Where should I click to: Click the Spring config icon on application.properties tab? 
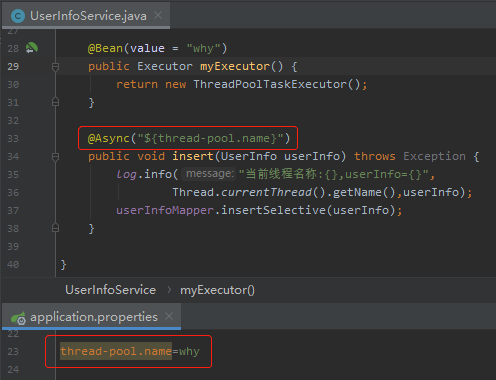(18, 318)
